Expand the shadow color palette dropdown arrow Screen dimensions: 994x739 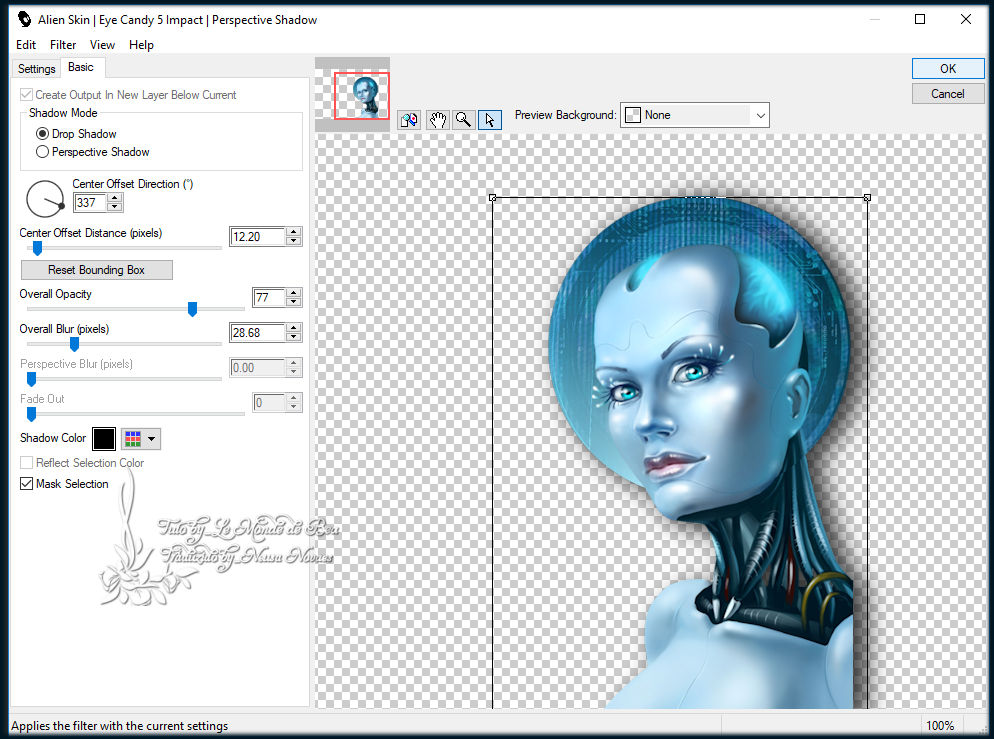pyautogui.click(x=152, y=439)
